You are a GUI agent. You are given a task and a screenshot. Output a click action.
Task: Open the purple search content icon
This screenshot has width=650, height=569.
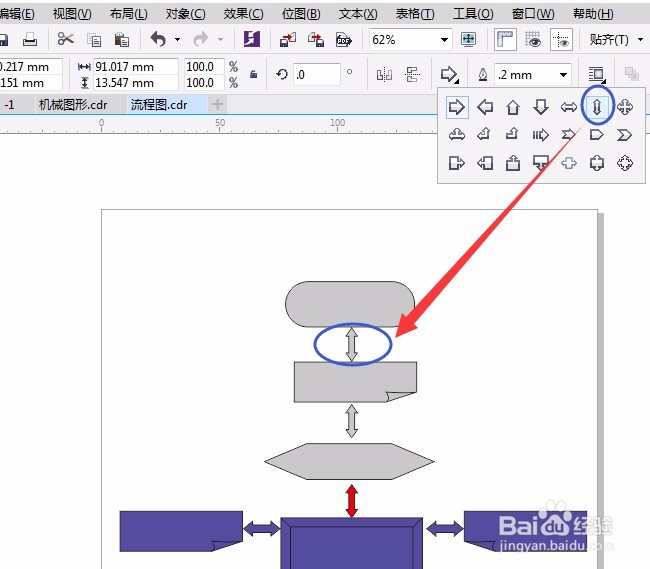tap(252, 39)
